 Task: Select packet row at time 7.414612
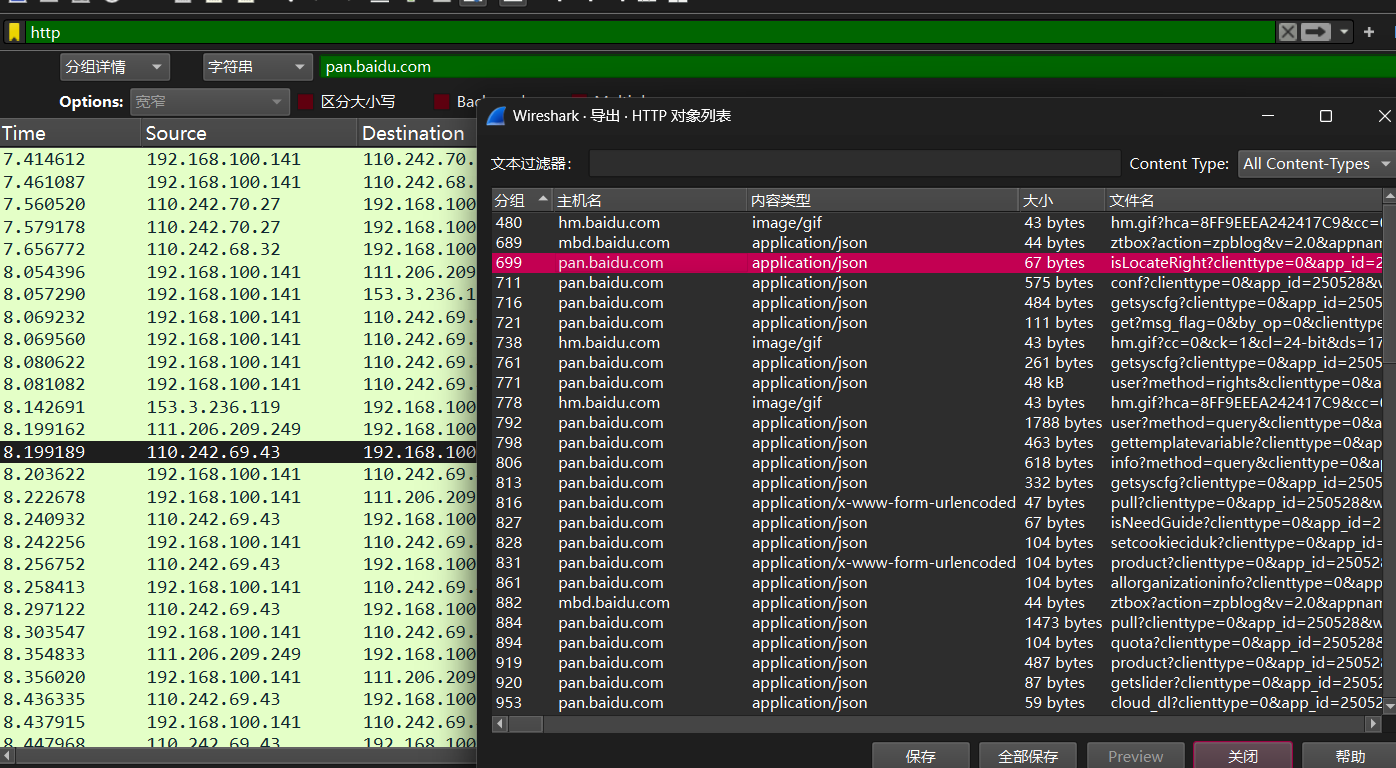click(x=238, y=159)
